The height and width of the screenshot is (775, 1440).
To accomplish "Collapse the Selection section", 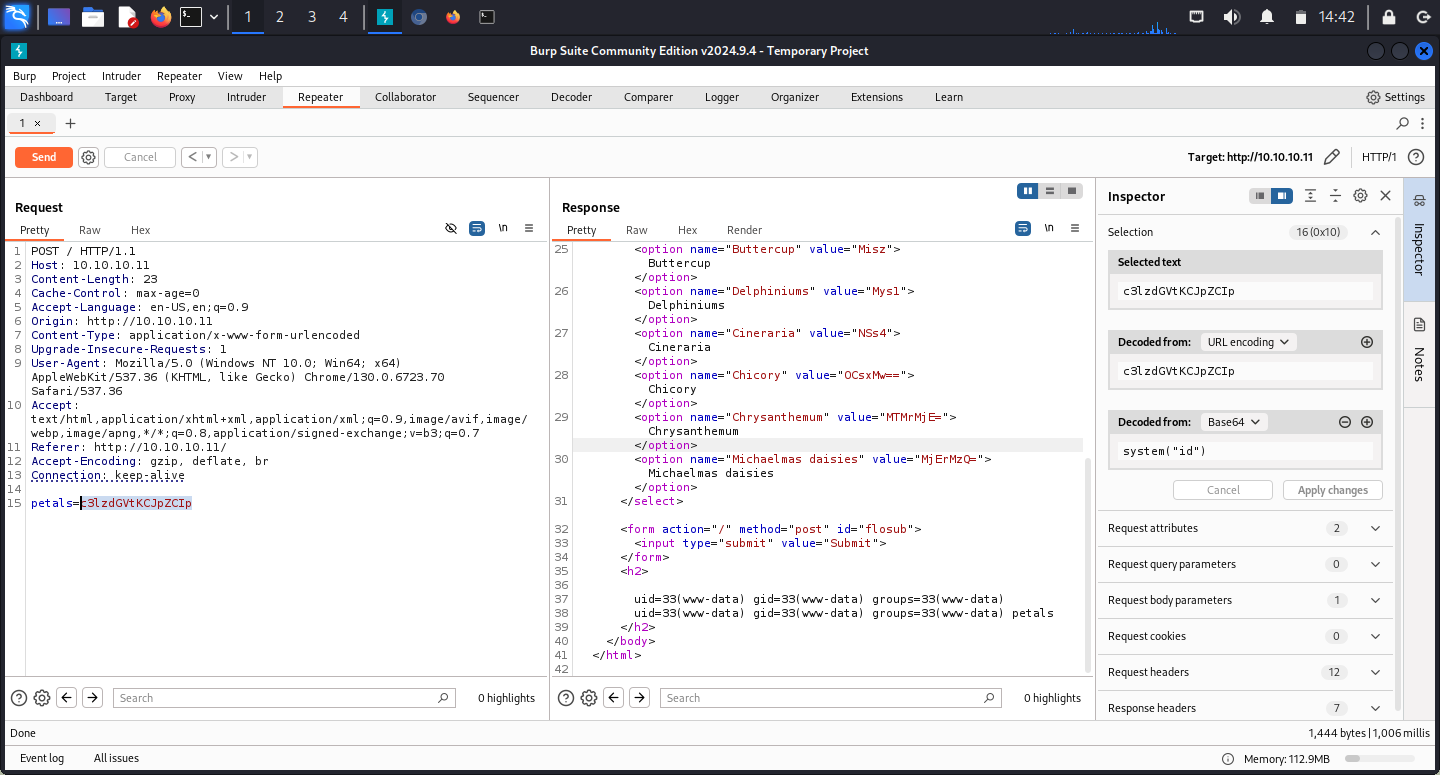I will click(x=1375, y=232).
